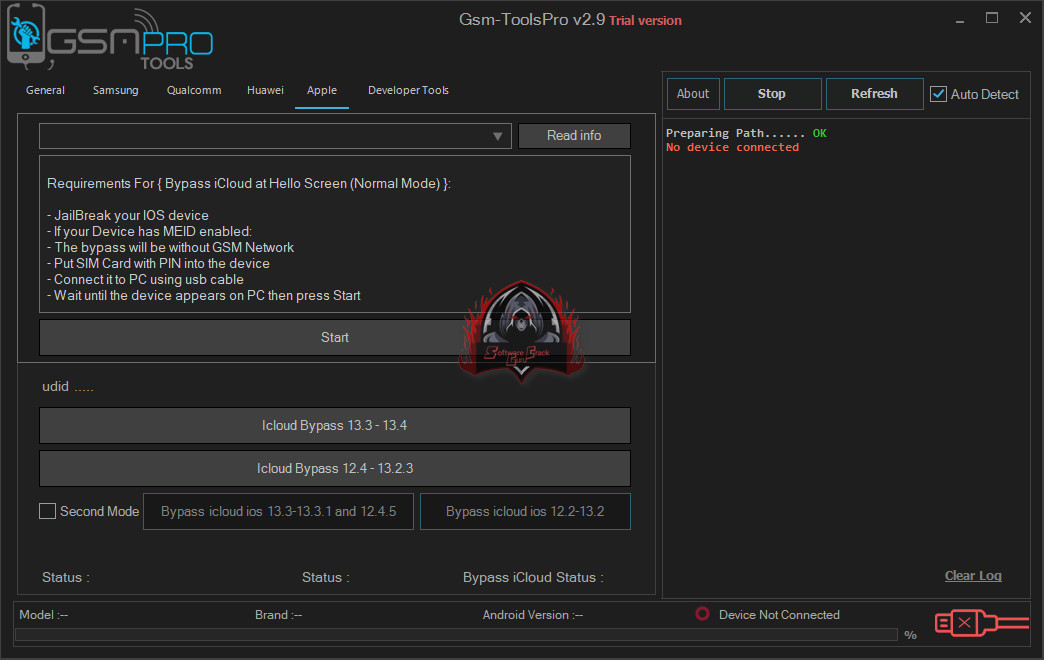Image resolution: width=1044 pixels, height=660 pixels.
Task: Click Bypass icloud ios 13.3-13.3.1 and 12.4.5
Action: tap(278, 511)
